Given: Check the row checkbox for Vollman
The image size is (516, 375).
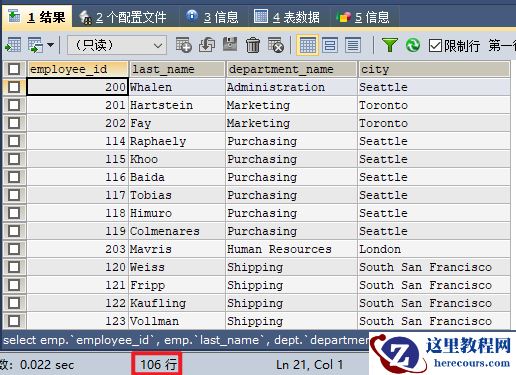Looking at the screenshot, I should point(14,321).
